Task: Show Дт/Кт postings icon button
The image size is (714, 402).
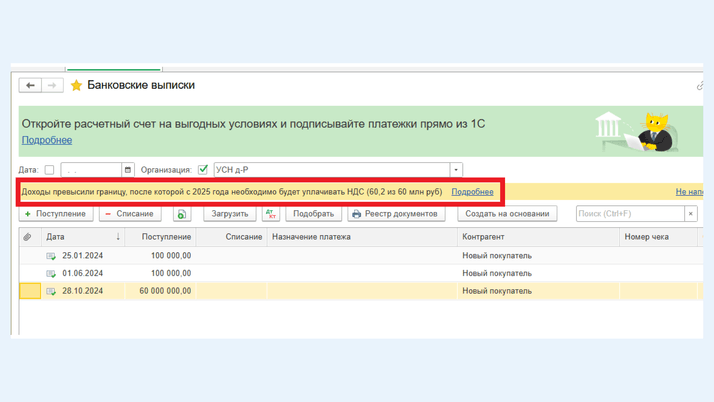Action: coord(271,214)
